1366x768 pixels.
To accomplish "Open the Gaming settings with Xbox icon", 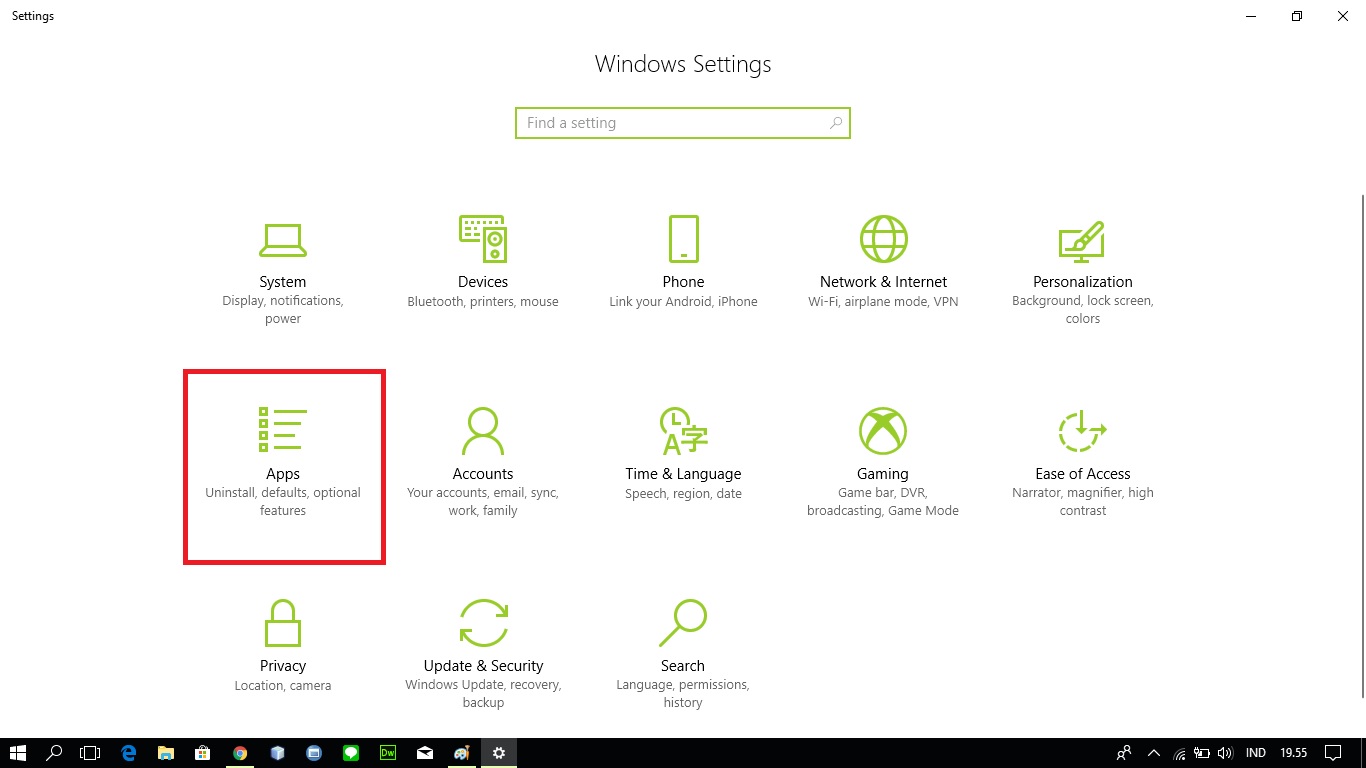I will tap(883, 461).
